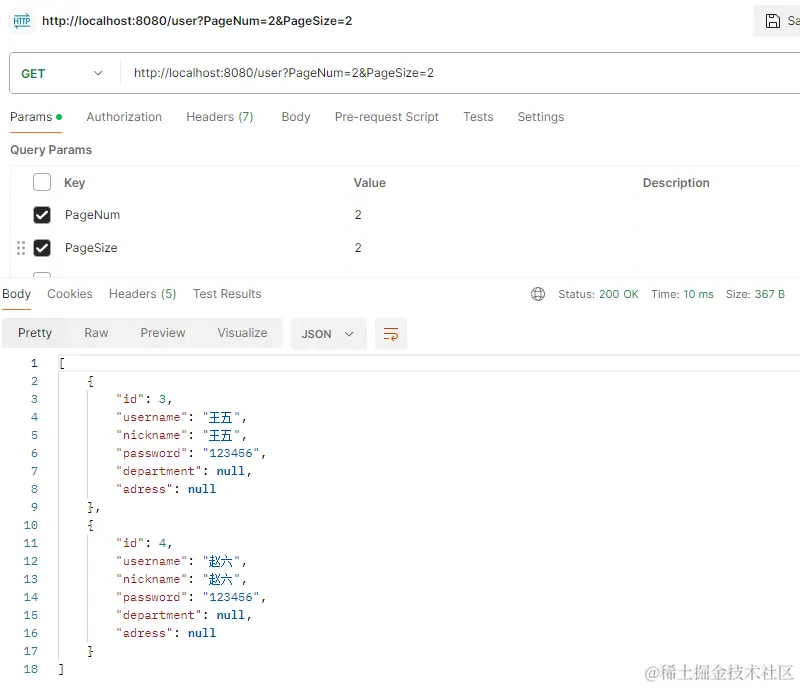Click the network globe icon
The height and width of the screenshot is (688, 800).
click(x=538, y=294)
